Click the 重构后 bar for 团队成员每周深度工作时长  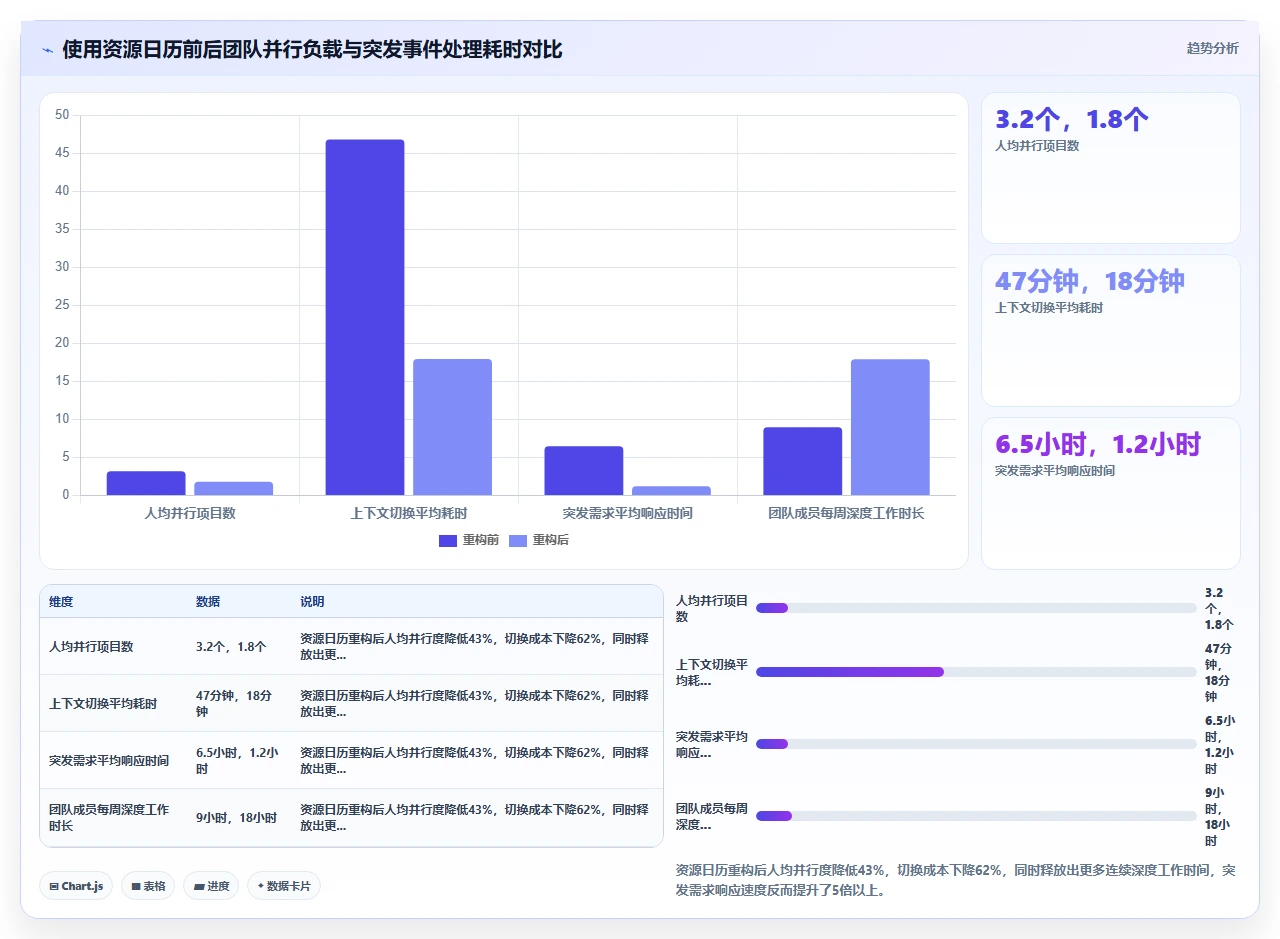click(890, 427)
